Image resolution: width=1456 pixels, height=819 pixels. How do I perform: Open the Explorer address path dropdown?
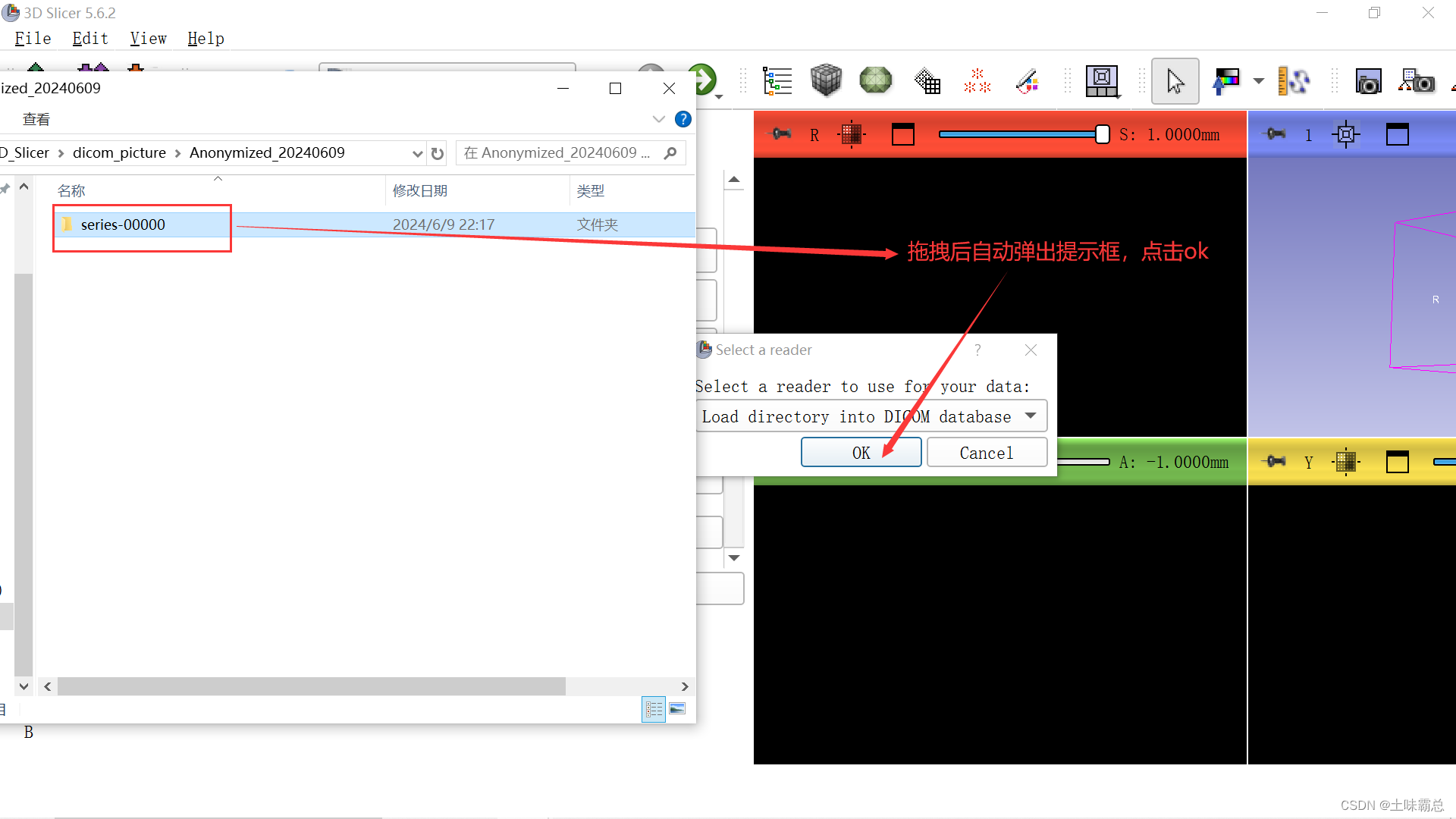click(x=417, y=153)
